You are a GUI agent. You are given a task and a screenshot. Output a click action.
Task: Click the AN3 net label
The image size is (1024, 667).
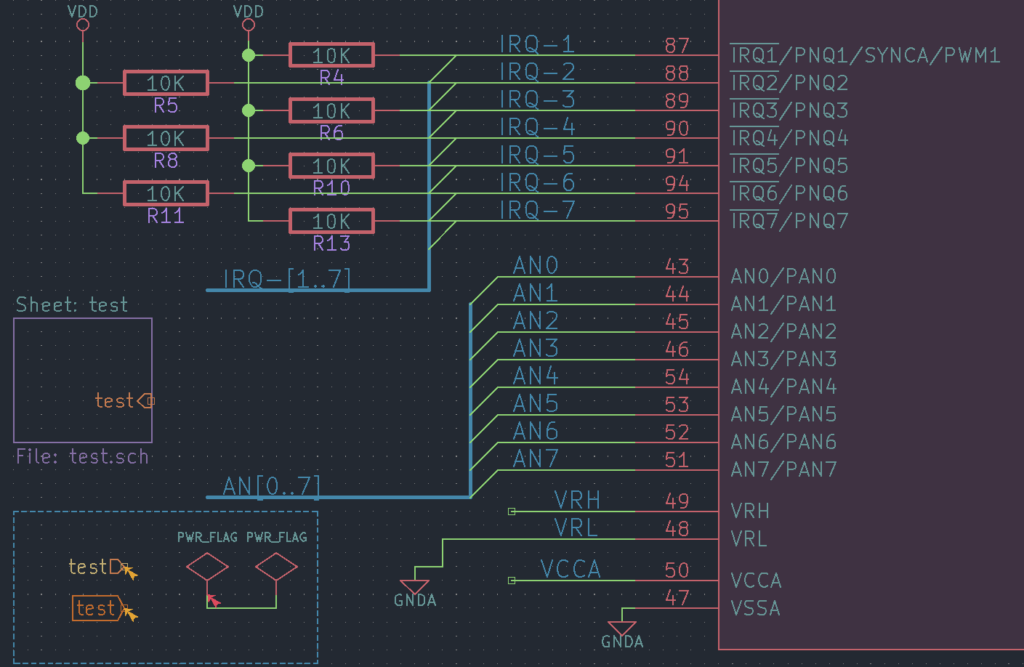[x=535, y=347]
